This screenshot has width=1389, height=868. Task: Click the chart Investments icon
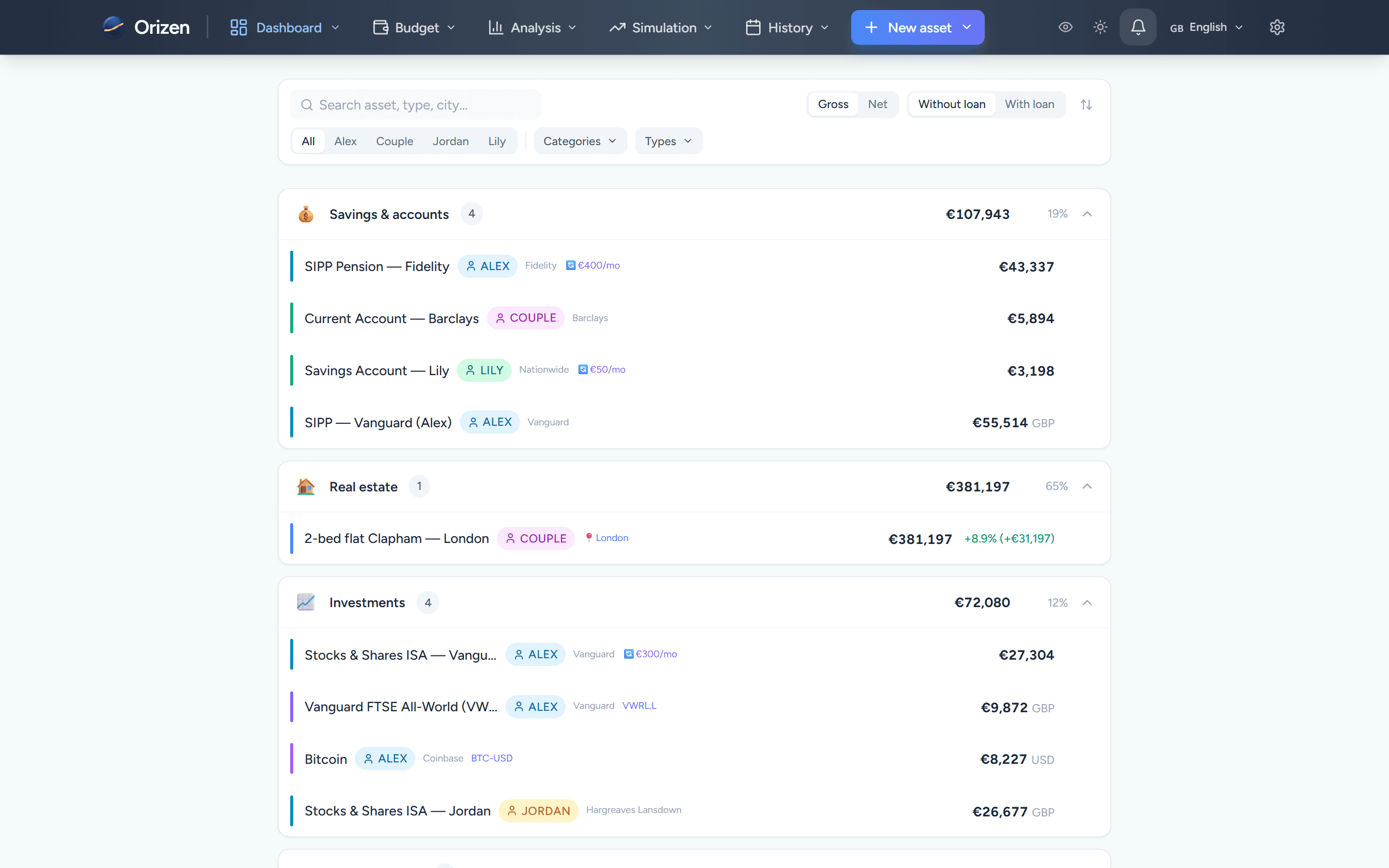click(305, 602)
